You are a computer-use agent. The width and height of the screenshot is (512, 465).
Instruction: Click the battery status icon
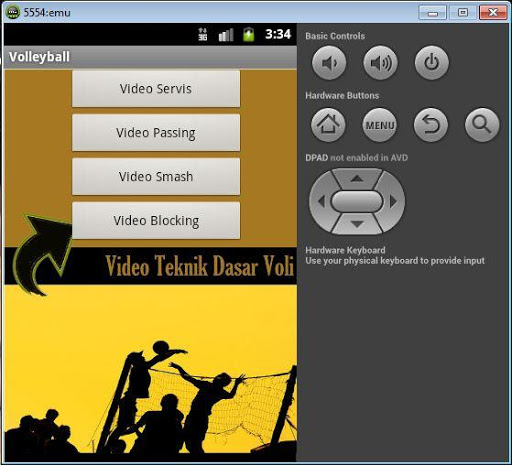(x=249, y=34)
